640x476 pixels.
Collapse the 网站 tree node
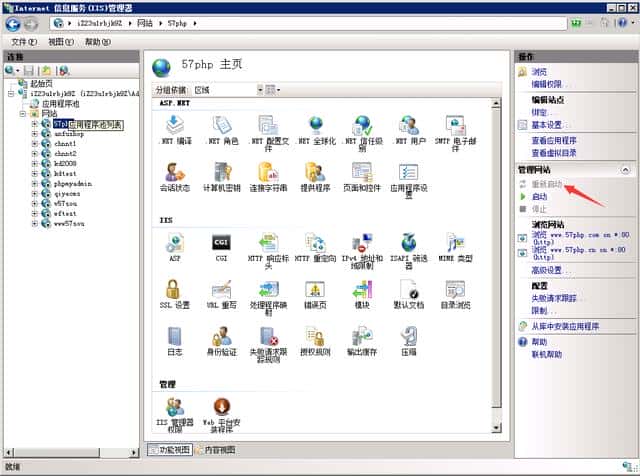click(23, 113)
